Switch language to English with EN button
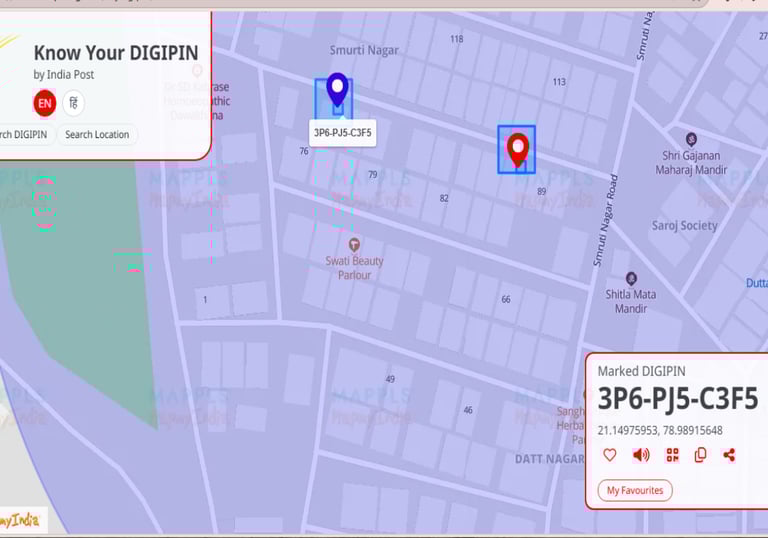768x538 pixels. [x=45, y=103]
